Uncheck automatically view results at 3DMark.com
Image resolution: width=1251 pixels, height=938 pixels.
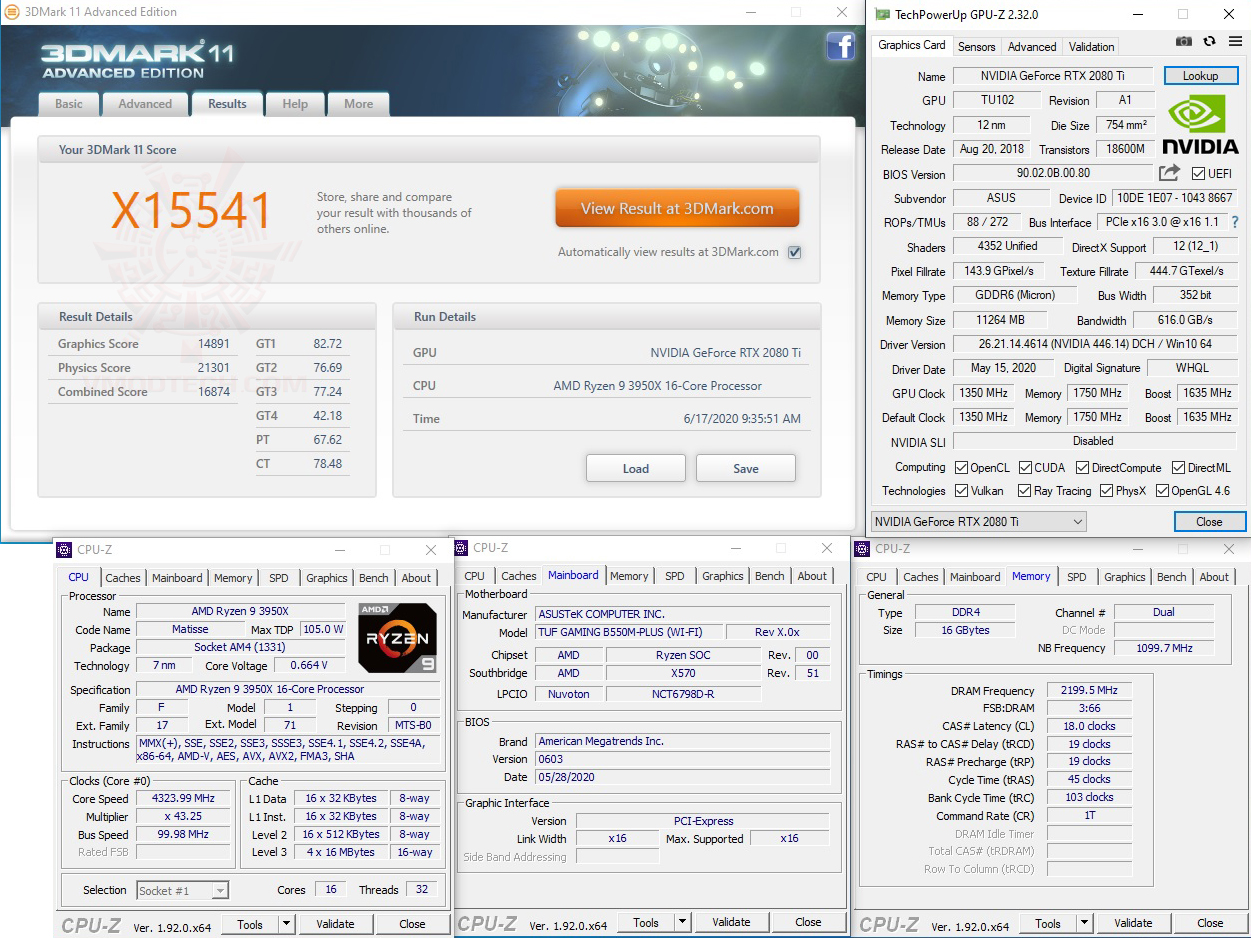coord(794,252)
